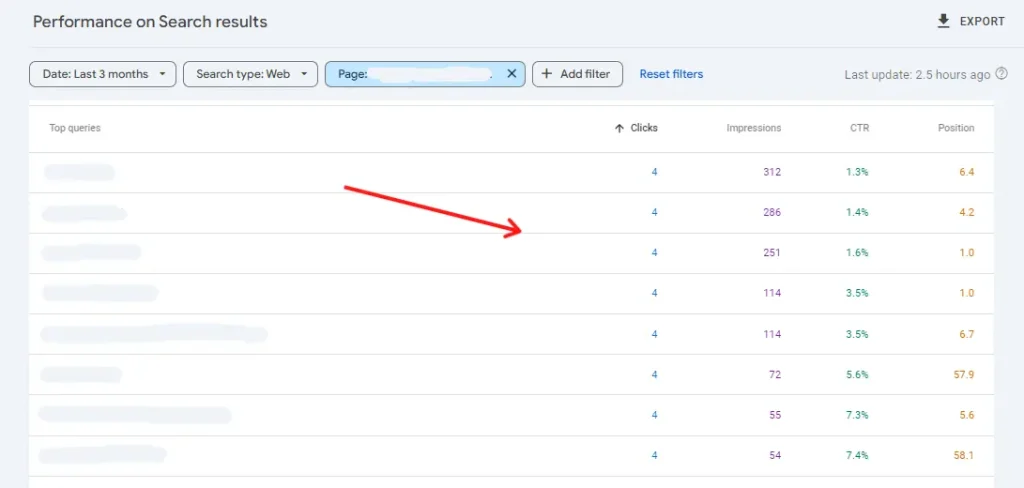Select the impressions value 72
This screenshot has height=488, width=1024.
[775, 374]
